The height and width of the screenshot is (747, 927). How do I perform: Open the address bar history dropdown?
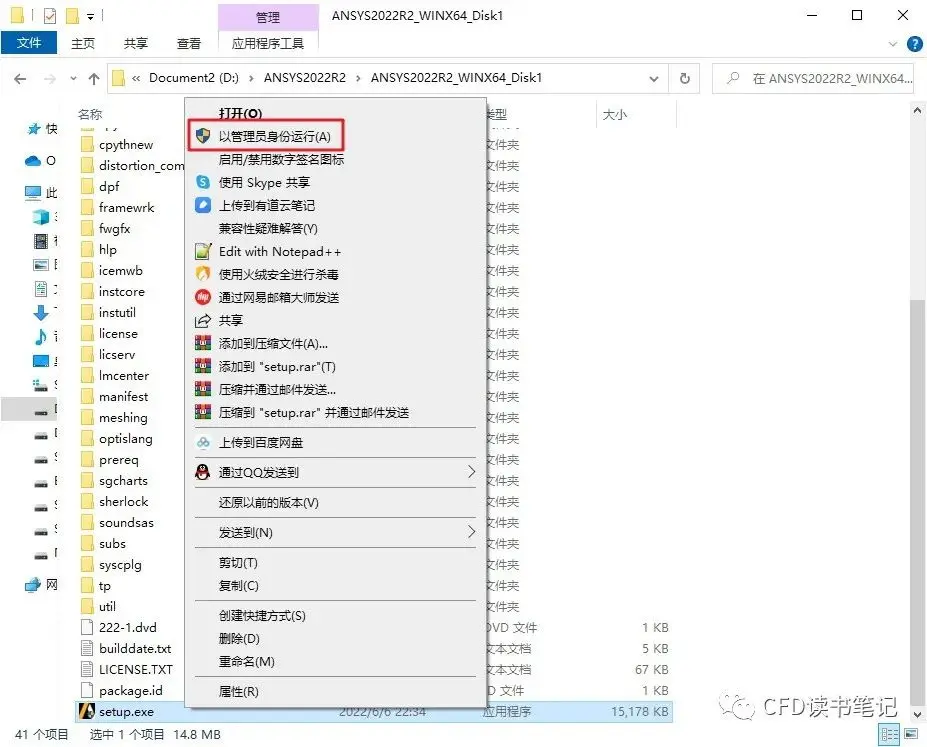(654, 79)
